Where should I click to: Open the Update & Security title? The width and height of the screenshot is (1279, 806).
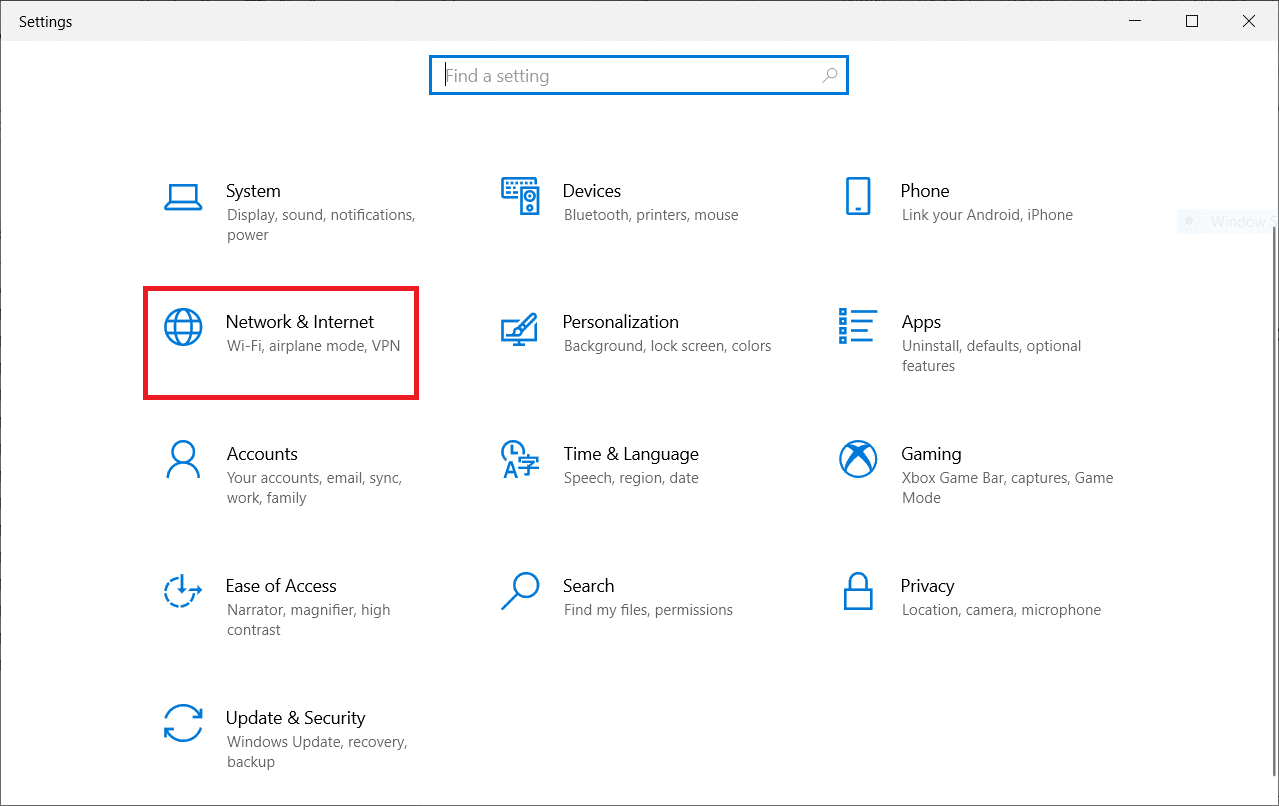pyautogui.click(x=296, y=718)
